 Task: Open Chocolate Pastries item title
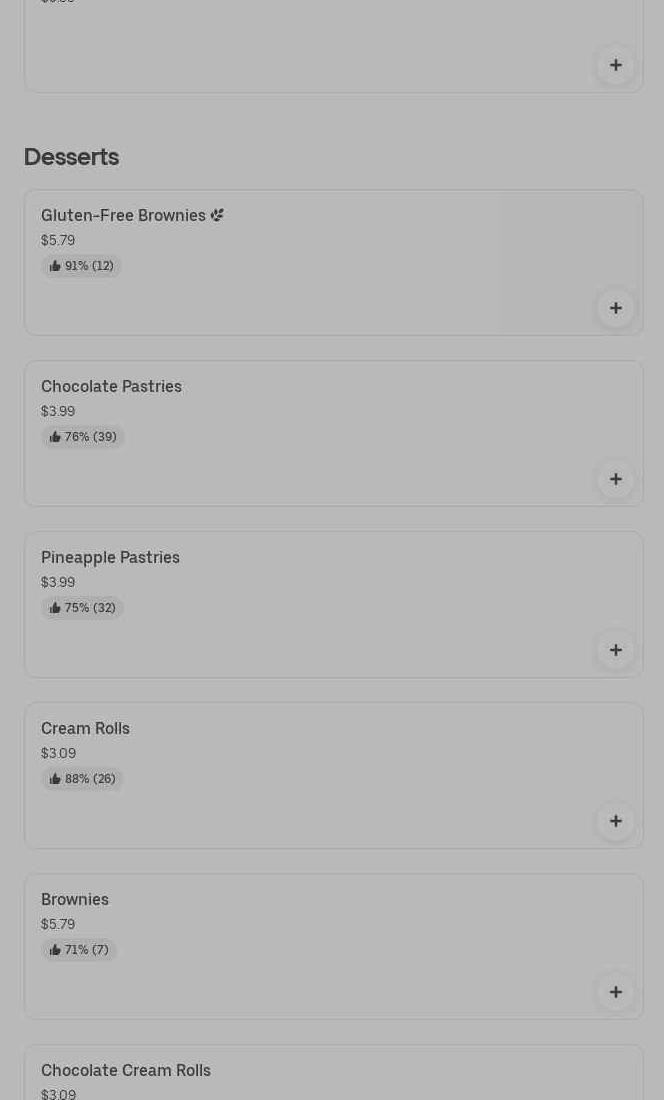click(111, 387)
